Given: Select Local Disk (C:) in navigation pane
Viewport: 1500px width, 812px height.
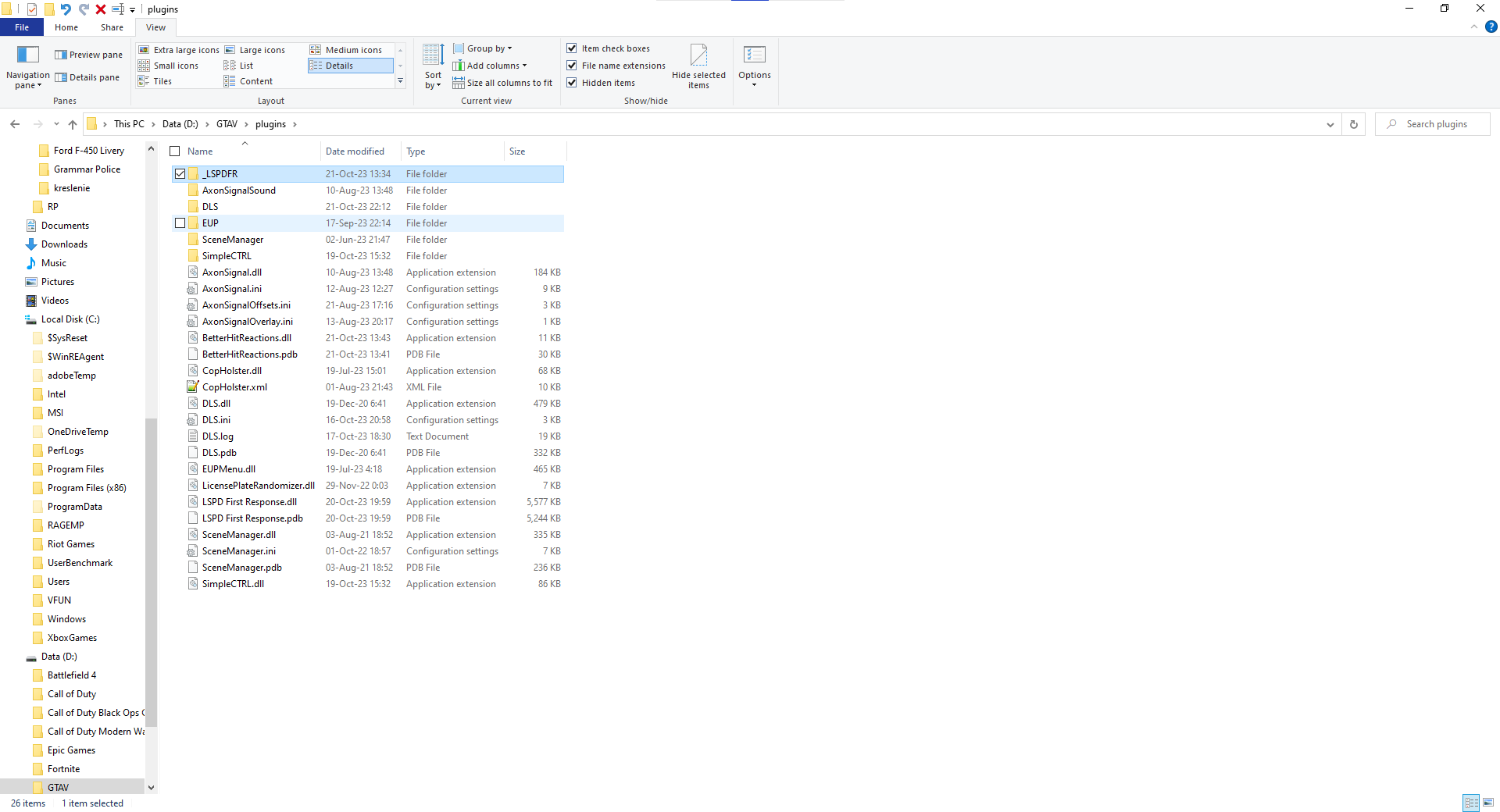Looking at the screenshot, I should [x=70, y=319].
